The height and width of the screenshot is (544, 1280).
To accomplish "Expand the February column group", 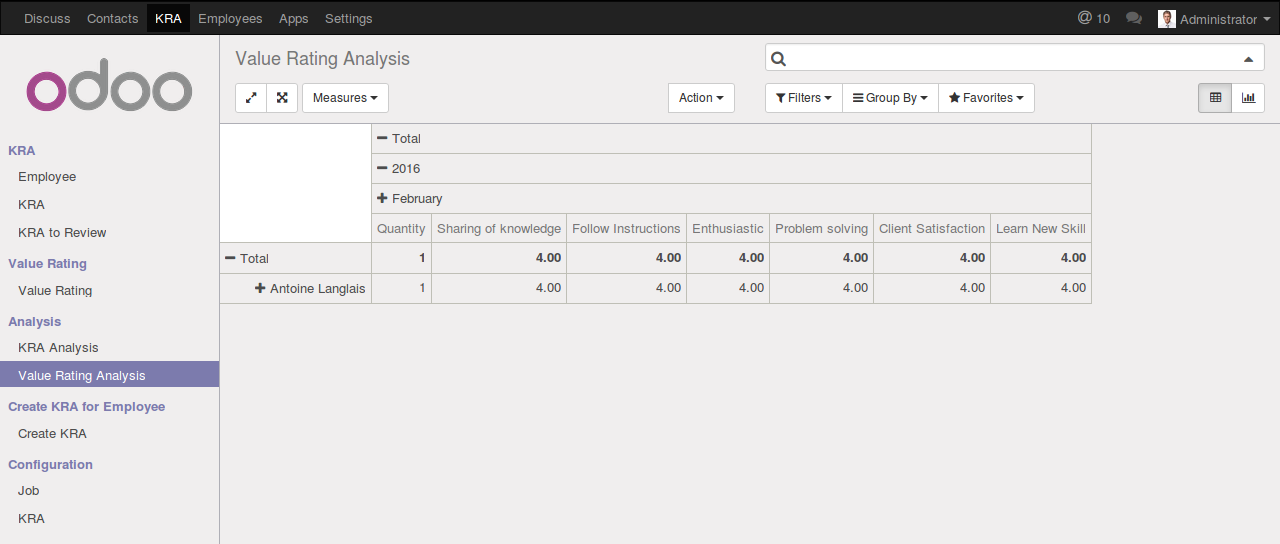I will tap(409, 199).
